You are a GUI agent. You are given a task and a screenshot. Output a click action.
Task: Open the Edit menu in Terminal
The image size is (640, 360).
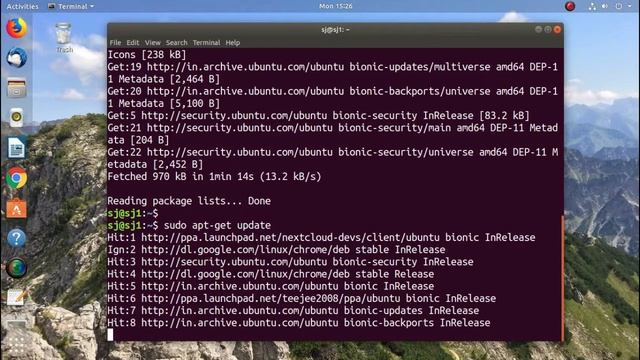(x=133, y=42)
